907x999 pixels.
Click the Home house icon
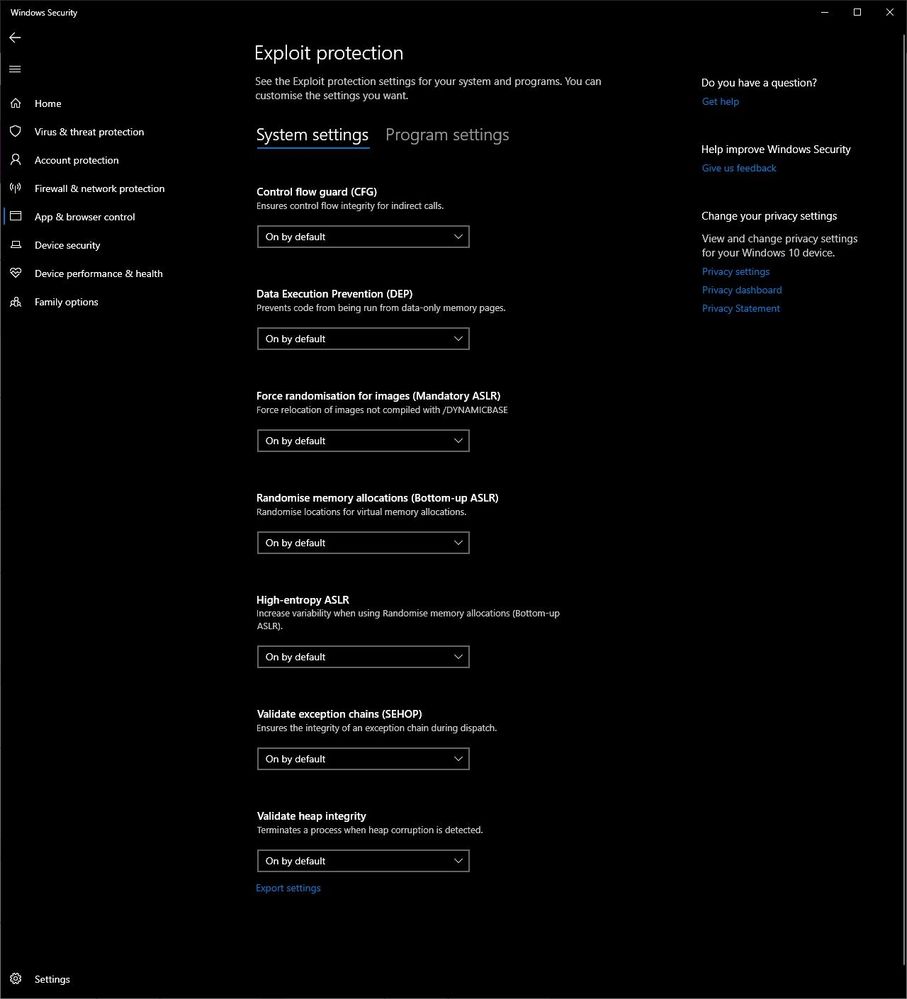(16, 103)
